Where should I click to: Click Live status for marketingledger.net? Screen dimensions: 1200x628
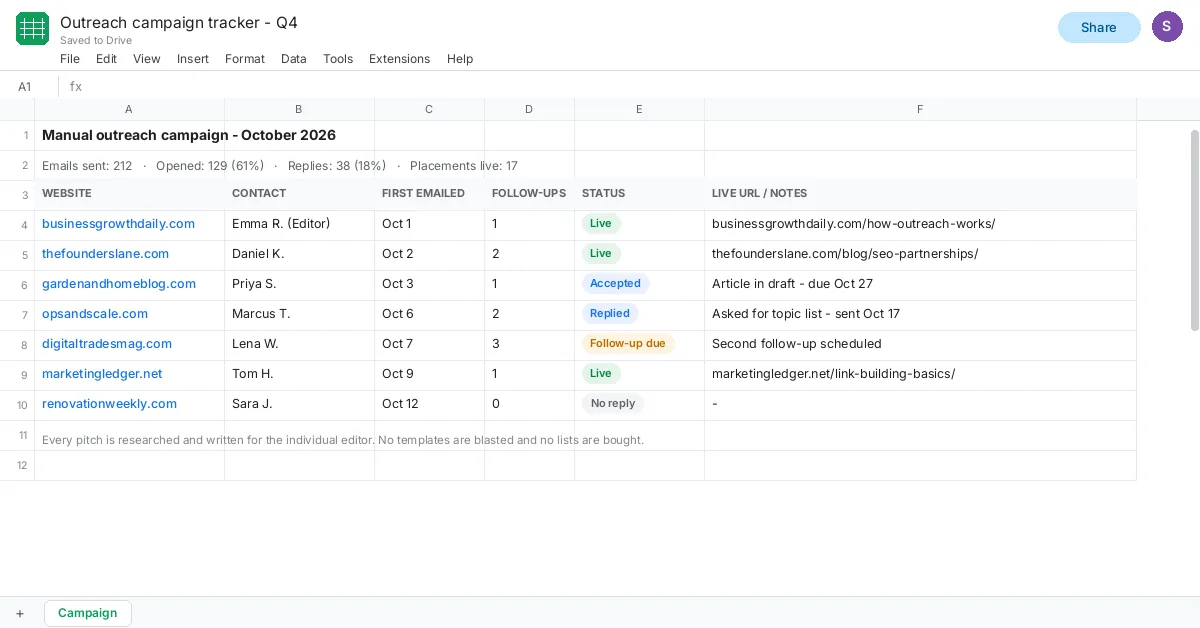(601, 374)
